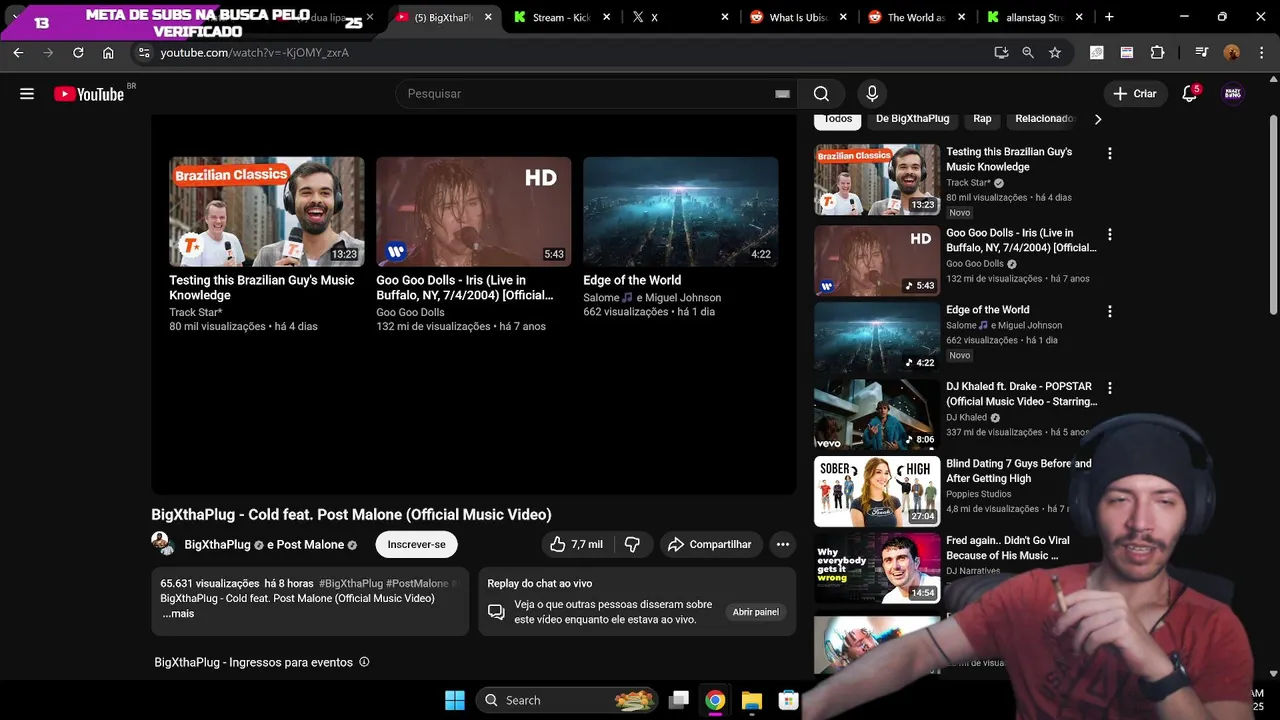Dislike the video with thumbs down
Image resolution: width=1280 pixels, height=720 pixels.
click(x=632, y=544)
